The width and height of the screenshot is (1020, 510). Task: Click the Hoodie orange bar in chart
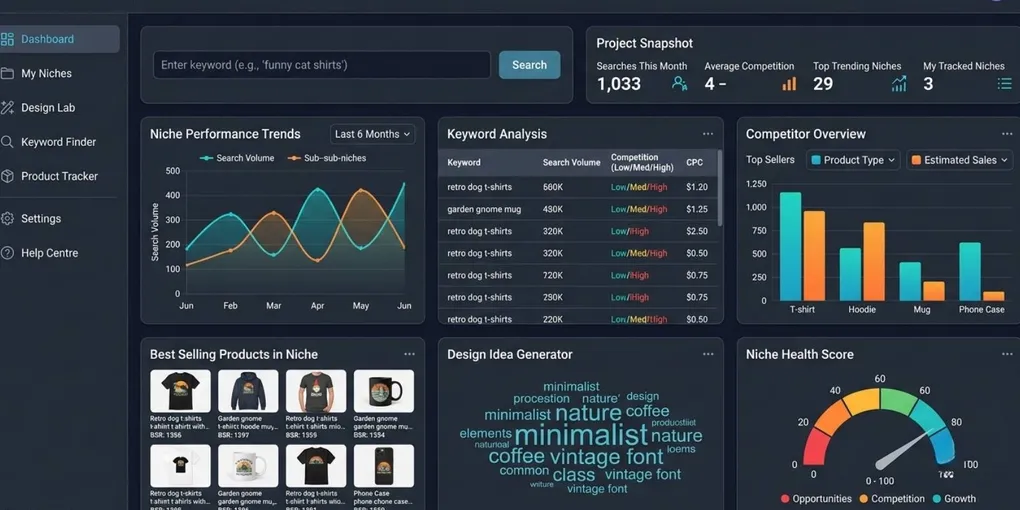(x=874, y=262)
